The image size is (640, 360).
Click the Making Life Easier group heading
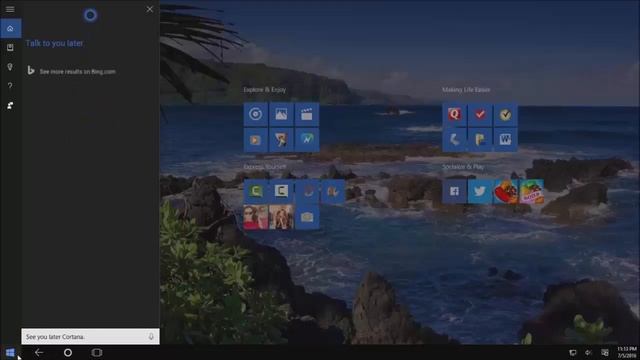click(x=466, y=90)
